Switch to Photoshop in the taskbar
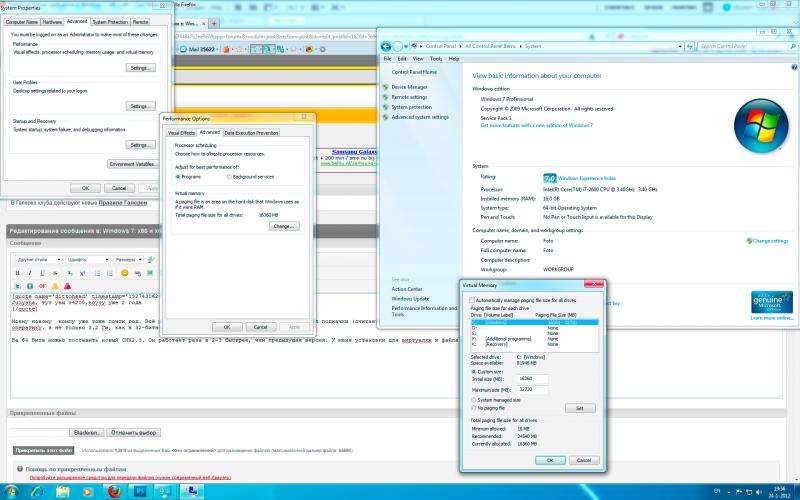The height and width of the screenshot is (500, 800). click(x=140, y=492)
